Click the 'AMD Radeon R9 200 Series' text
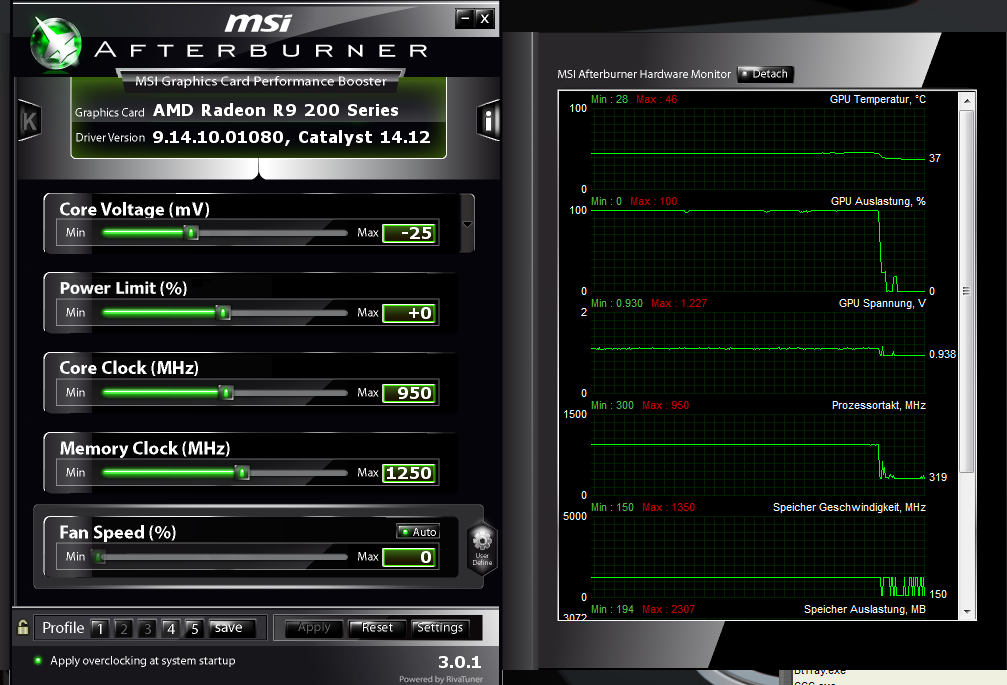Viewport: 1007px width, 685px height. tap(276, 110)
